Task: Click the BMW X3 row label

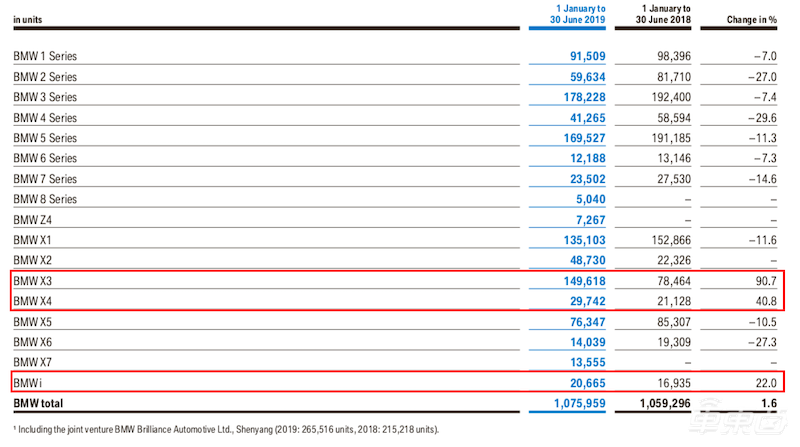Action: click(34, 282)
